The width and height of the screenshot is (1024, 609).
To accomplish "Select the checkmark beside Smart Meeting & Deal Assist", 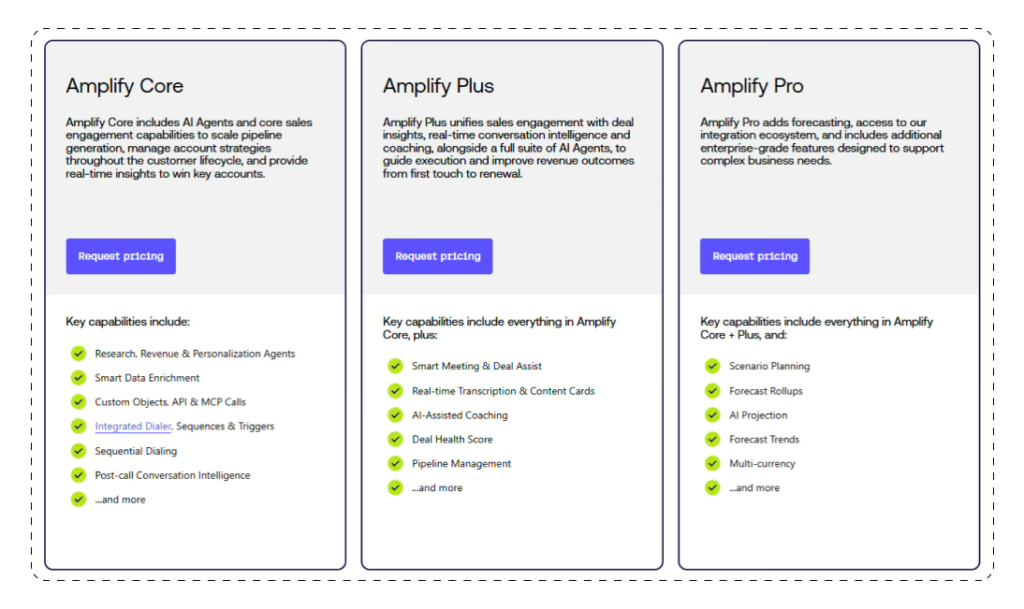I will click(x=395, y=366).
